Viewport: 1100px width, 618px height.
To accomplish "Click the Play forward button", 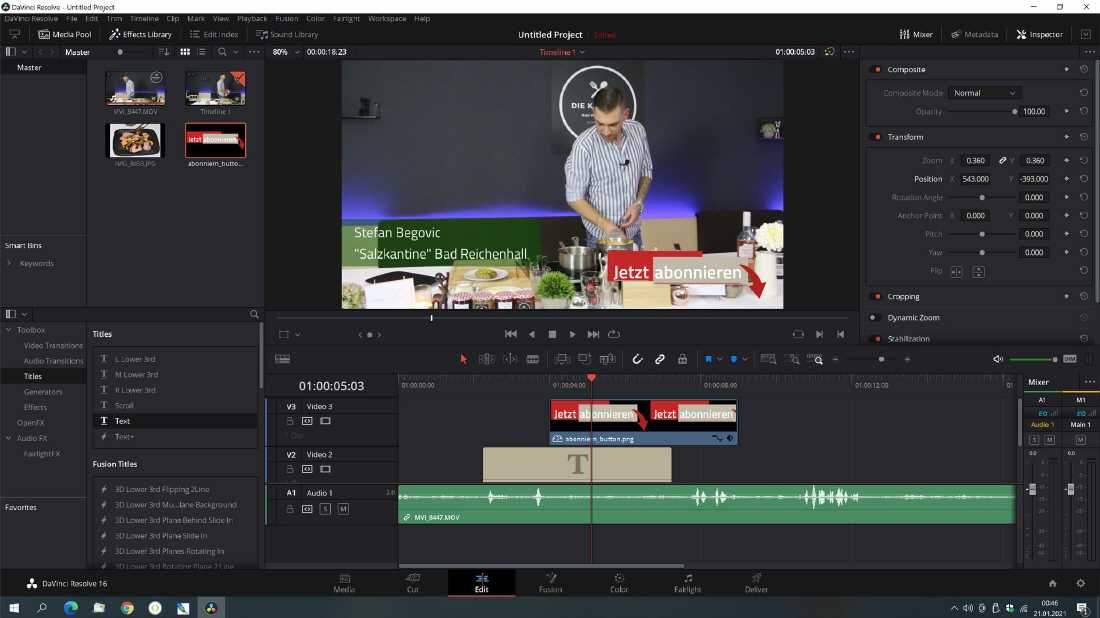I will [572, 335].
